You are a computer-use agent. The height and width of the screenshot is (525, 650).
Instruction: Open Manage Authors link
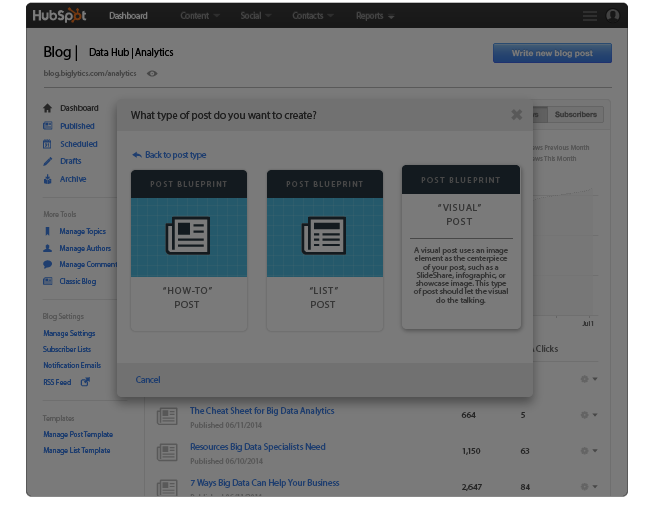point(85,248)
